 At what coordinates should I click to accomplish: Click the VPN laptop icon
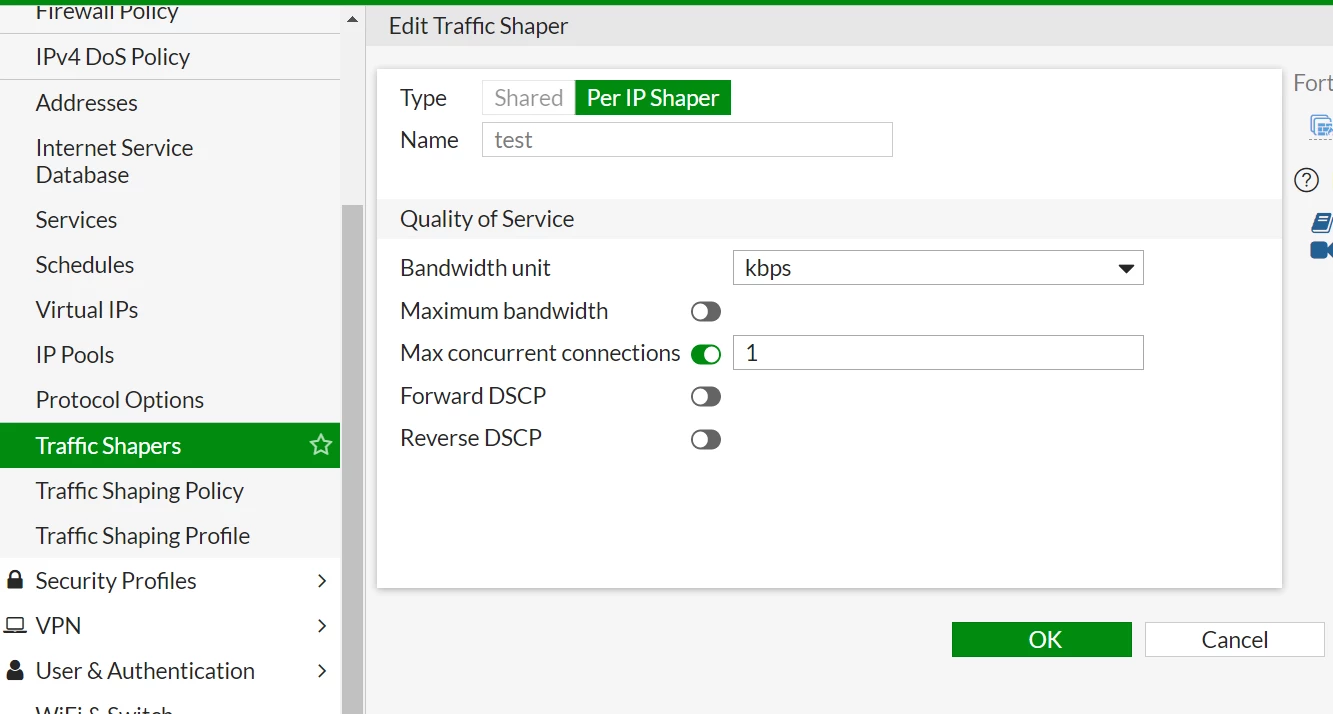[15, 625]
